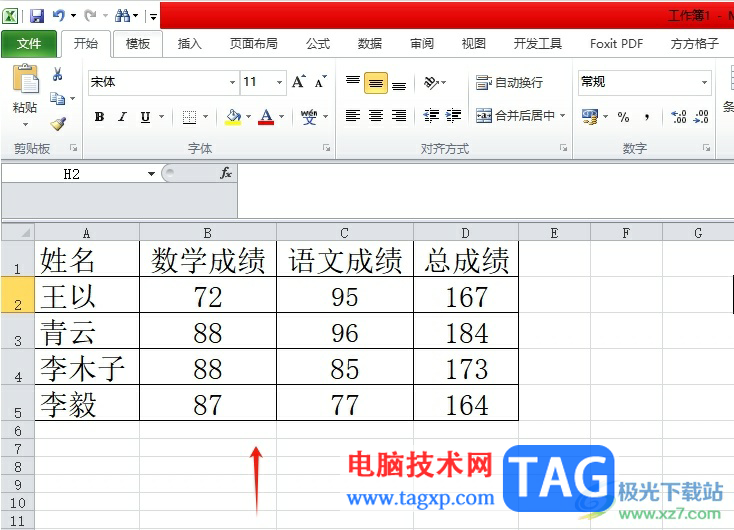Viewport: 734px width, 530px height.
Task: Click the Cut scissors icon
Action: pos(58,74)
